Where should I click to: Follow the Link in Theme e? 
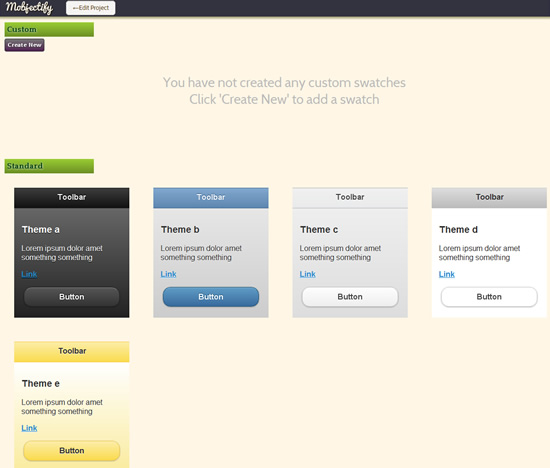pos(29,428)
